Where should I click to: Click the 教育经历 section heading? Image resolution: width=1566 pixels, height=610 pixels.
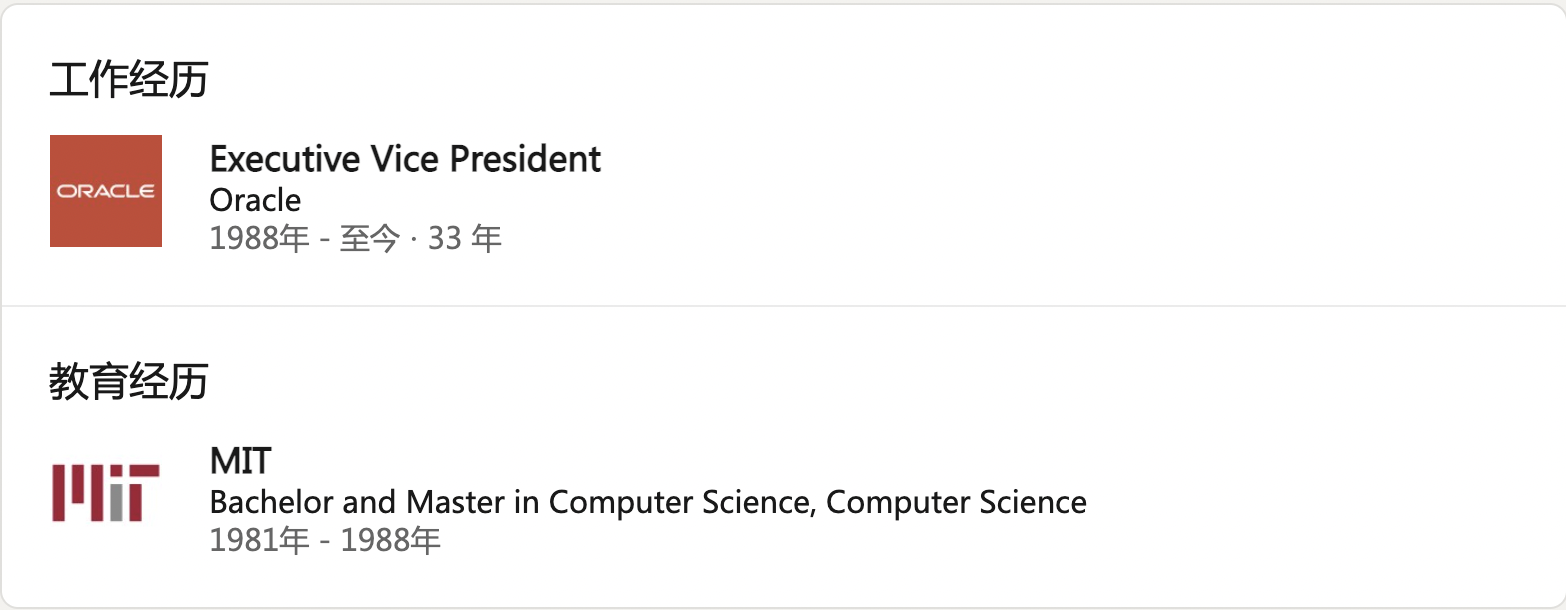coord(129,381)
